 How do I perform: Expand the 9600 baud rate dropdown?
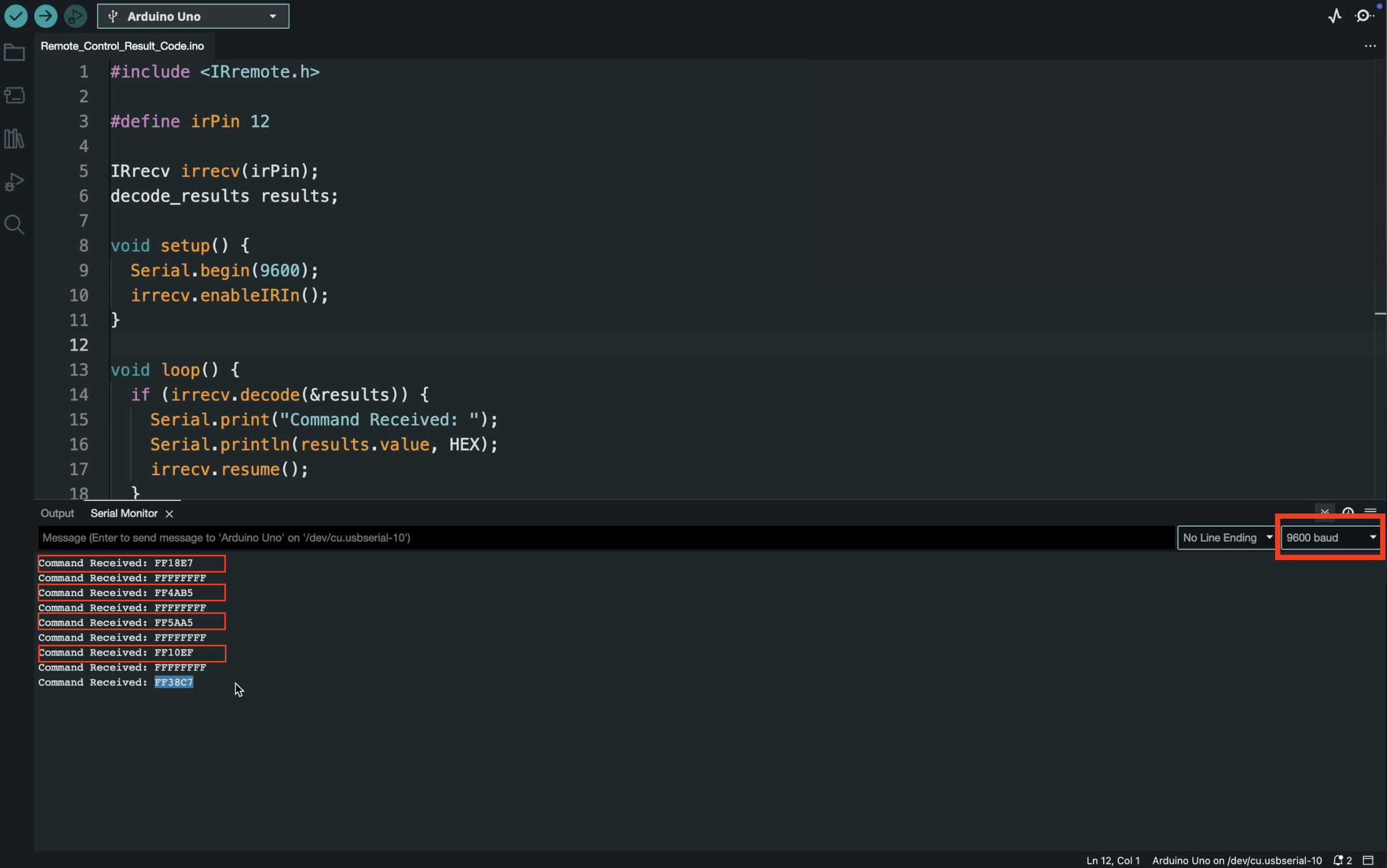[x=1330, y=537]
